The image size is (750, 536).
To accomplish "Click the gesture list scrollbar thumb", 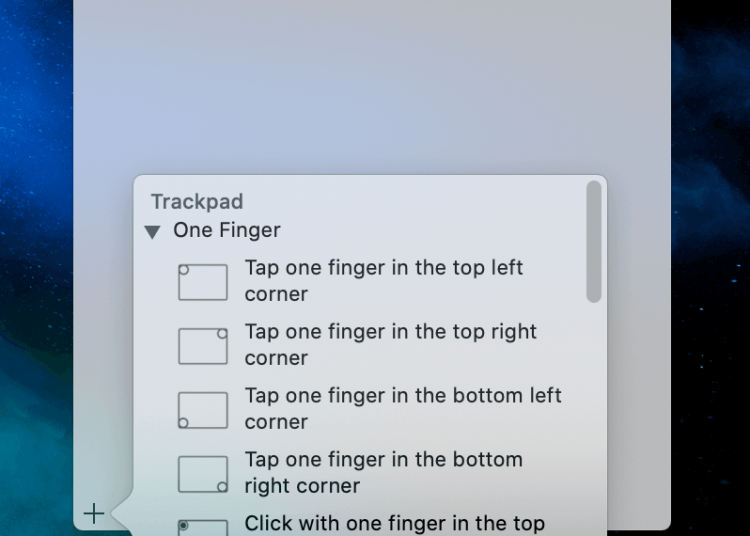I will pyautogui.click(x=594, y=241).
